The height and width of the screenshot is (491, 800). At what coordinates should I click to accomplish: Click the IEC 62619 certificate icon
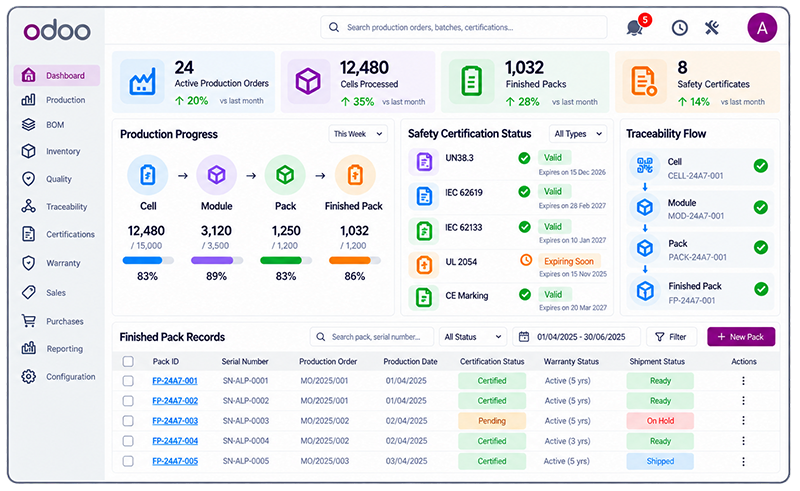coord(424,197)
